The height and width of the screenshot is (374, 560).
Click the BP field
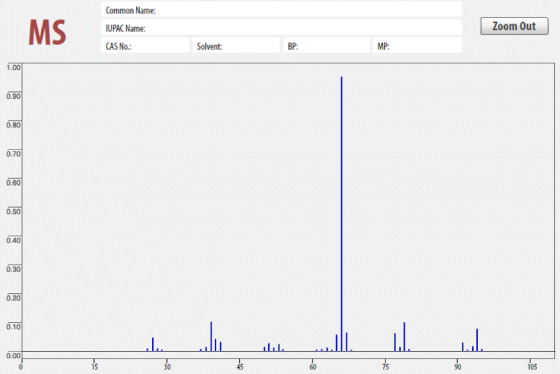326,45
